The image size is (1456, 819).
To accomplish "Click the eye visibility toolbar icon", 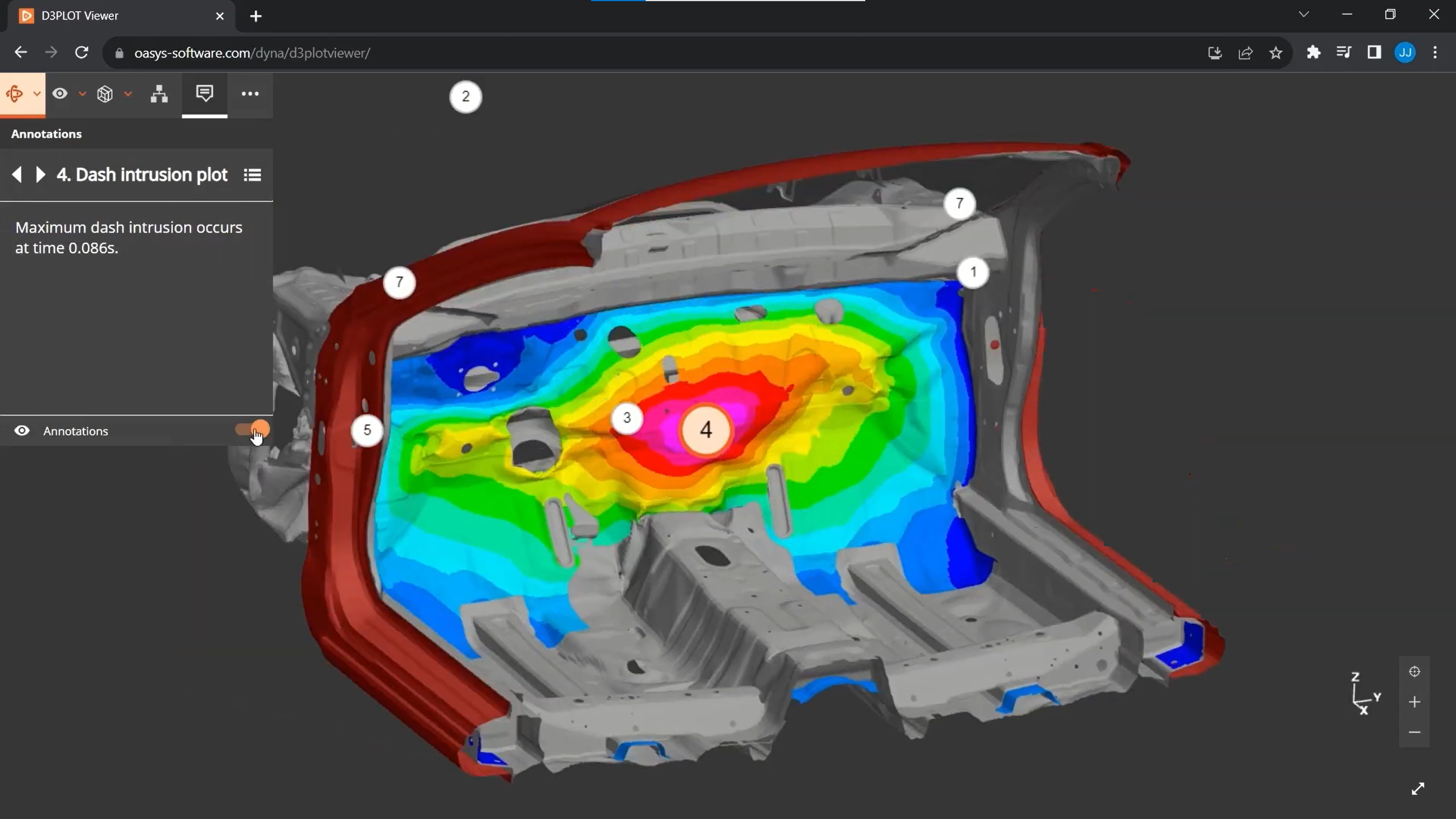I will coord(60,94).
